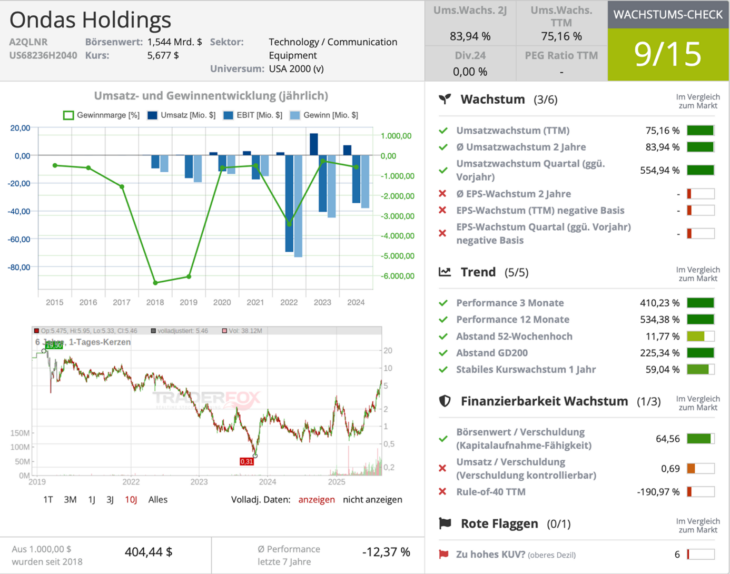Click nicht anzeigen for Volladj. Daten
The width and height of the screenshot is (730, 574).
point(372,500)
